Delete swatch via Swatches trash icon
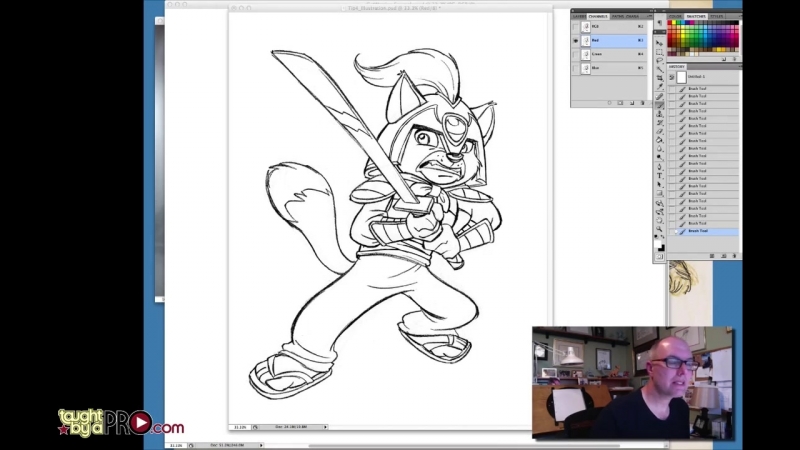This screenshot has width=800, height=450. [735, 59]
